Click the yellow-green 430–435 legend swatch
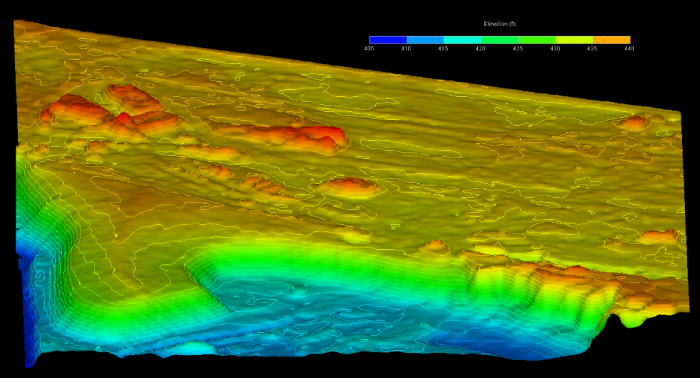 [574, 40]
